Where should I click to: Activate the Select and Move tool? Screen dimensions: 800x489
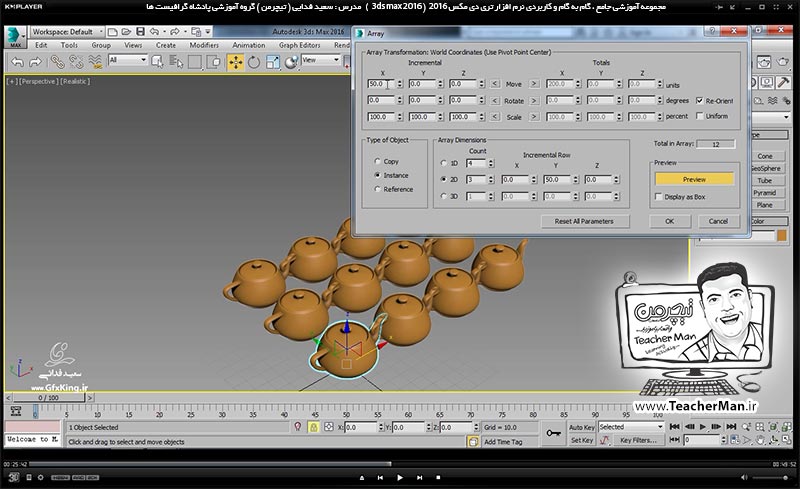pyautogui.click(x=235, y=63)
